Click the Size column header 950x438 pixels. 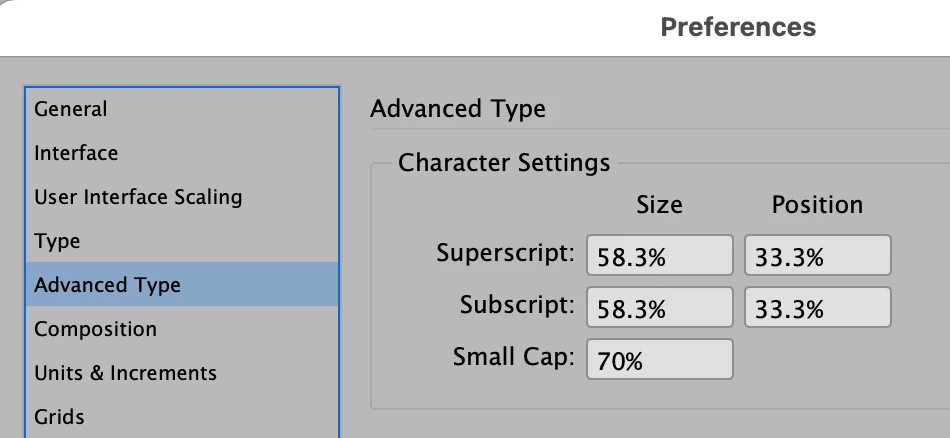659,205
